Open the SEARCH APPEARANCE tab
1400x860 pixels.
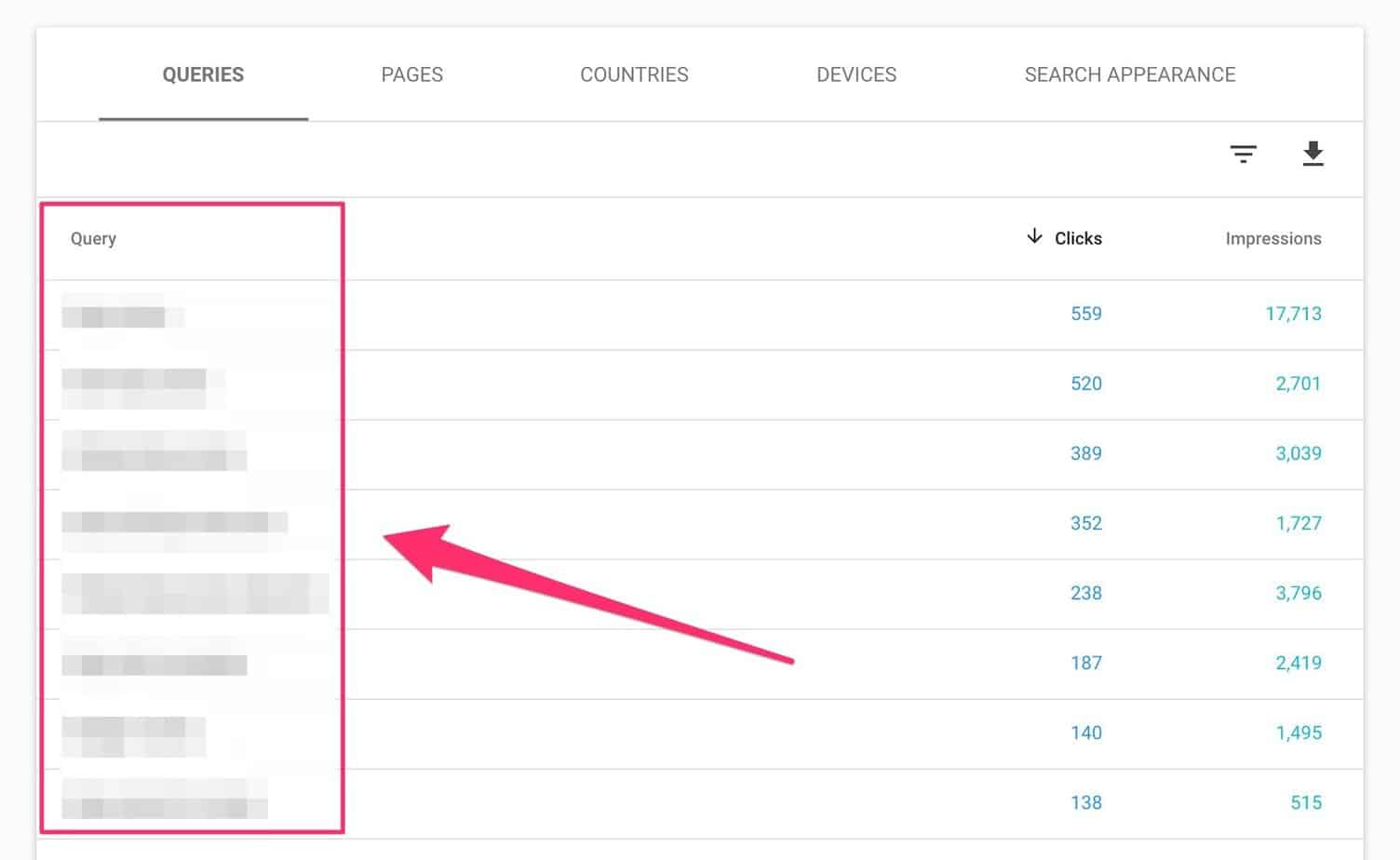[1130, 74]
